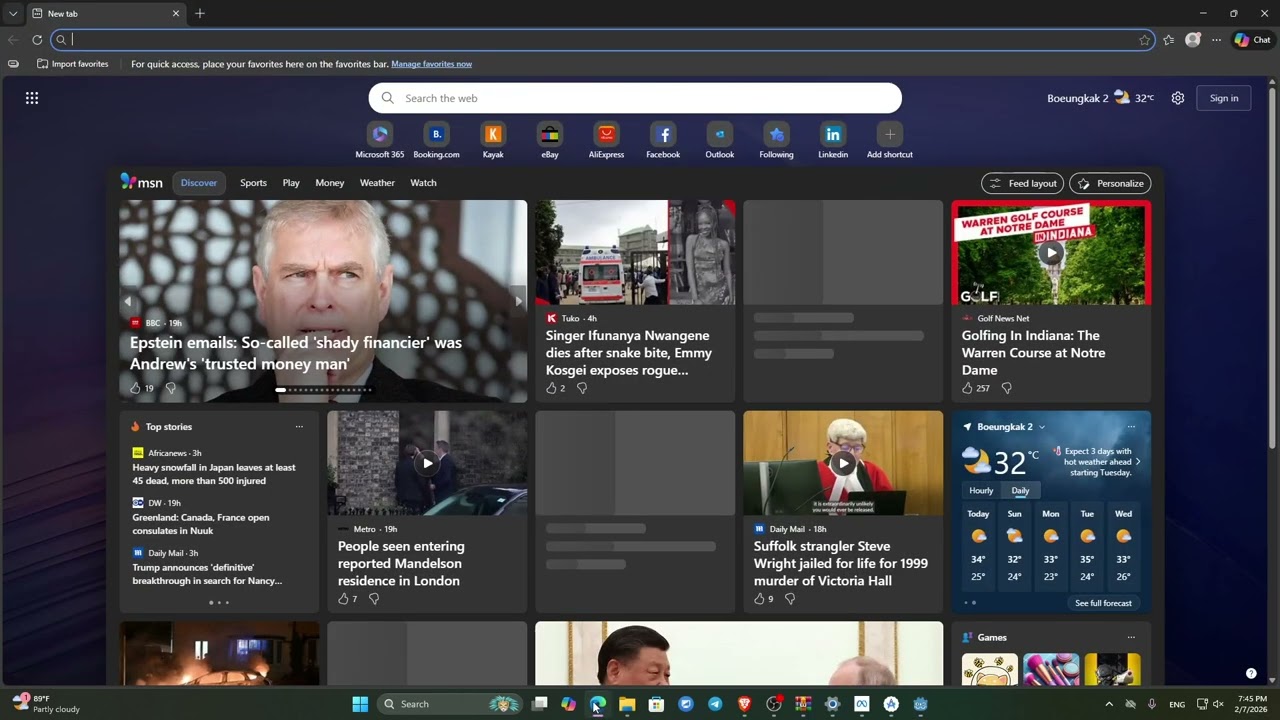The image size is (1280, 720).
Task: Open the Weather tab
Action: click(377, 183)
